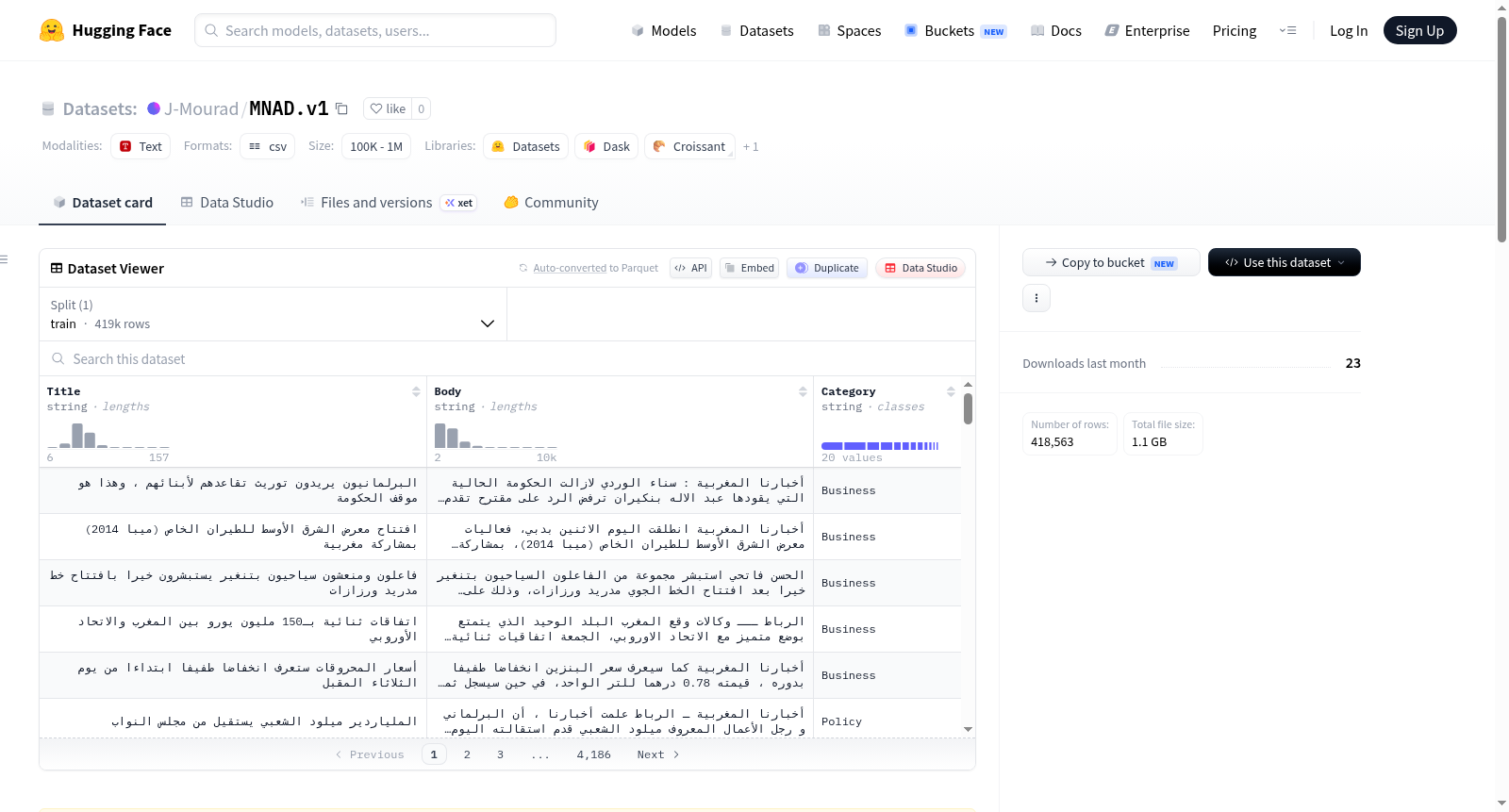1509x812 pixels.
Task: Click the Log In link
Action: [x=1349, y=30]
